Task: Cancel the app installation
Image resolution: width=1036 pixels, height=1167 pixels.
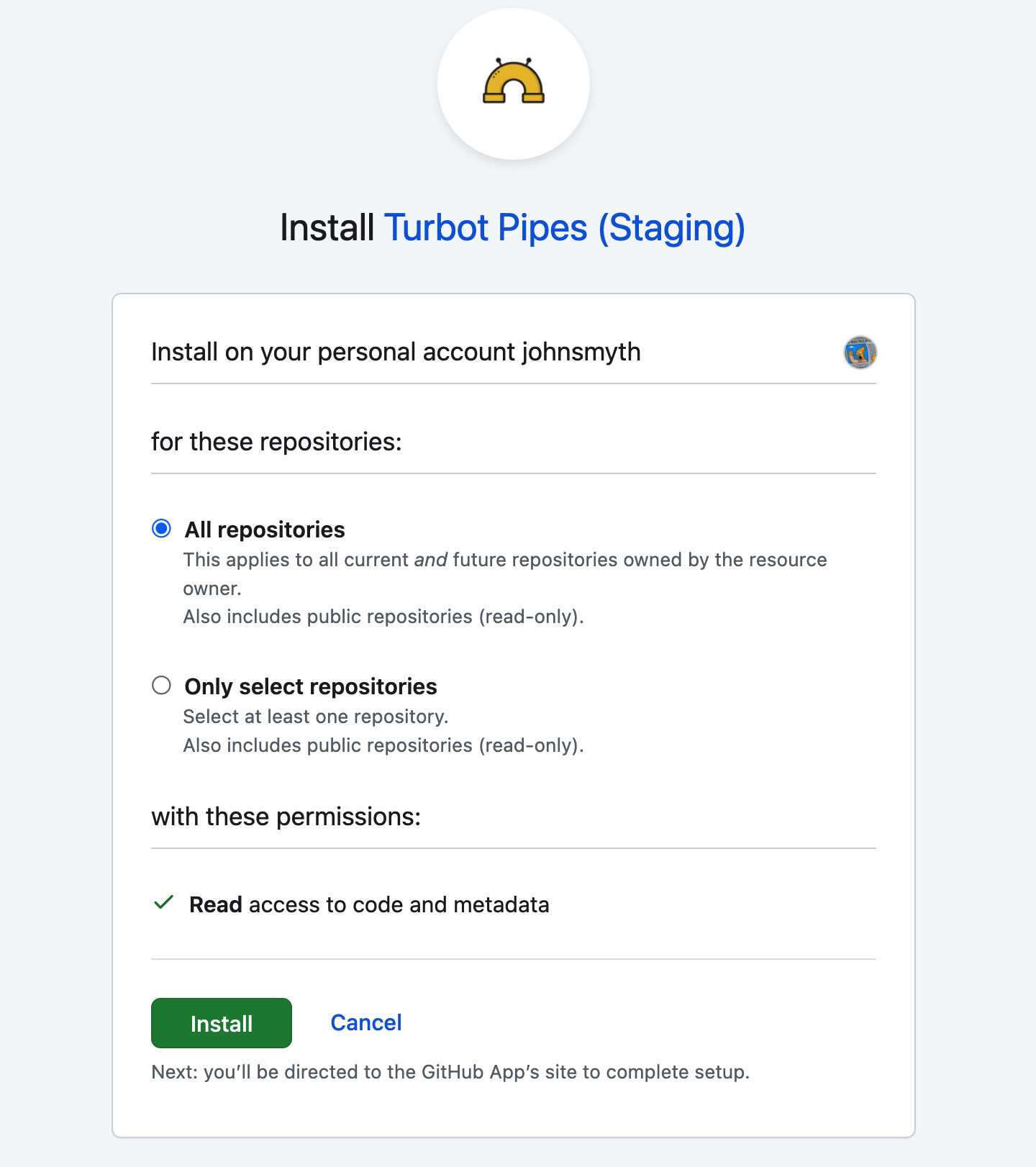Action: (x=365, y=1022)
